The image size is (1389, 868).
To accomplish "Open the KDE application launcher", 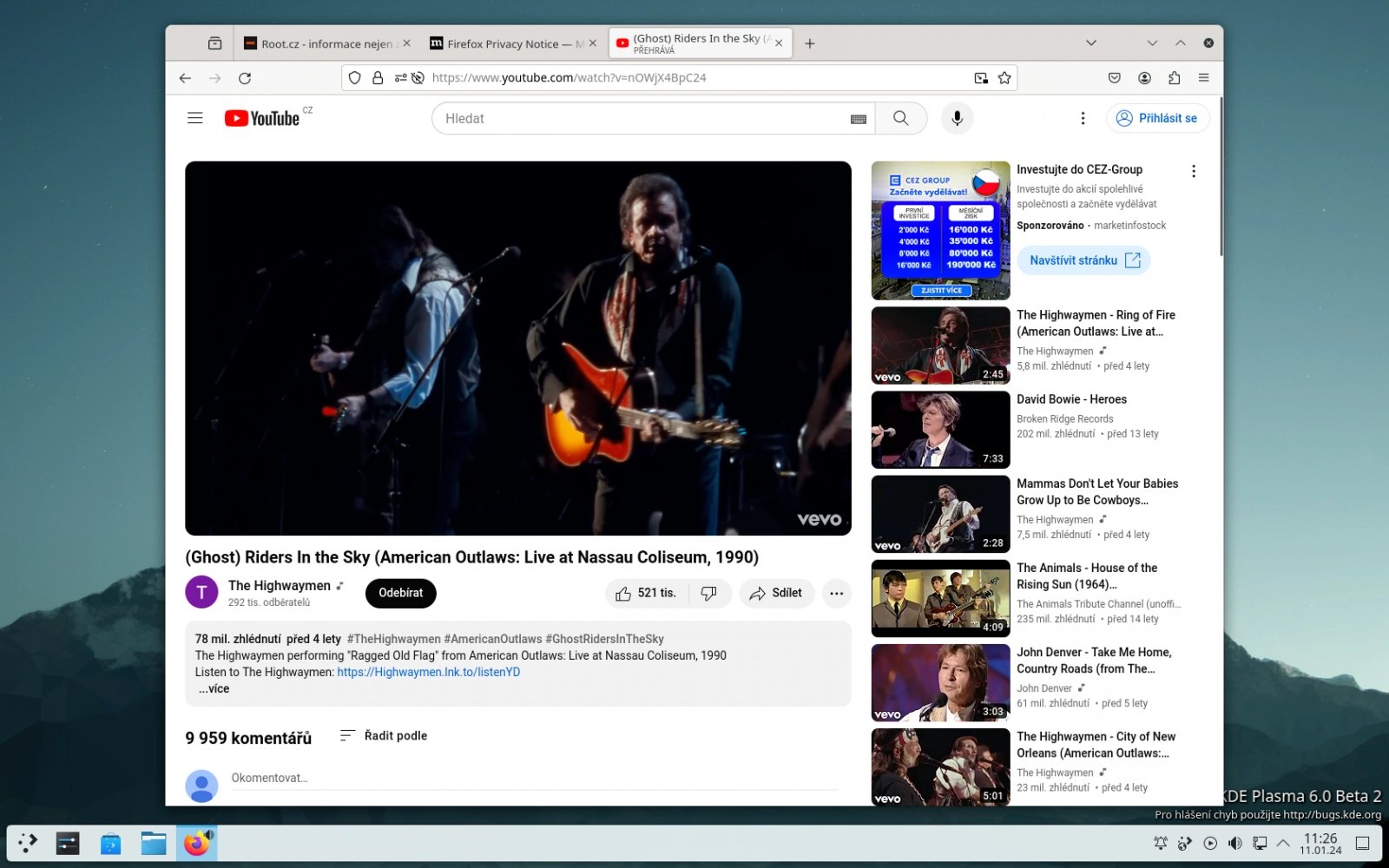I will pyautogui.click(x=28, y=843).
